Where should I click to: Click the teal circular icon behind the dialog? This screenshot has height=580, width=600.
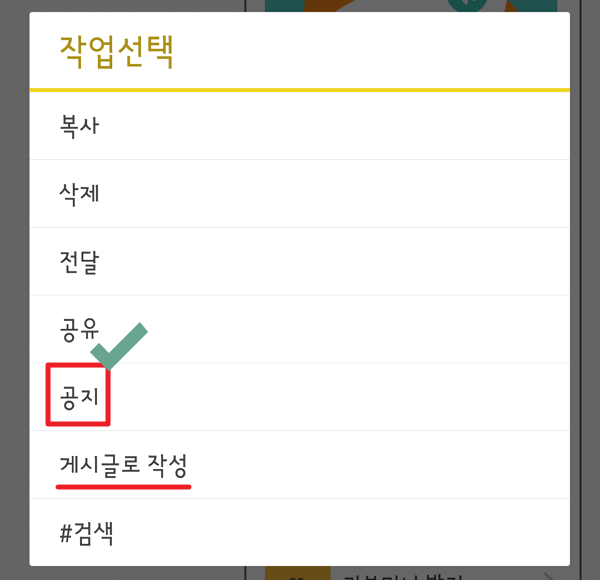(467, 5)
